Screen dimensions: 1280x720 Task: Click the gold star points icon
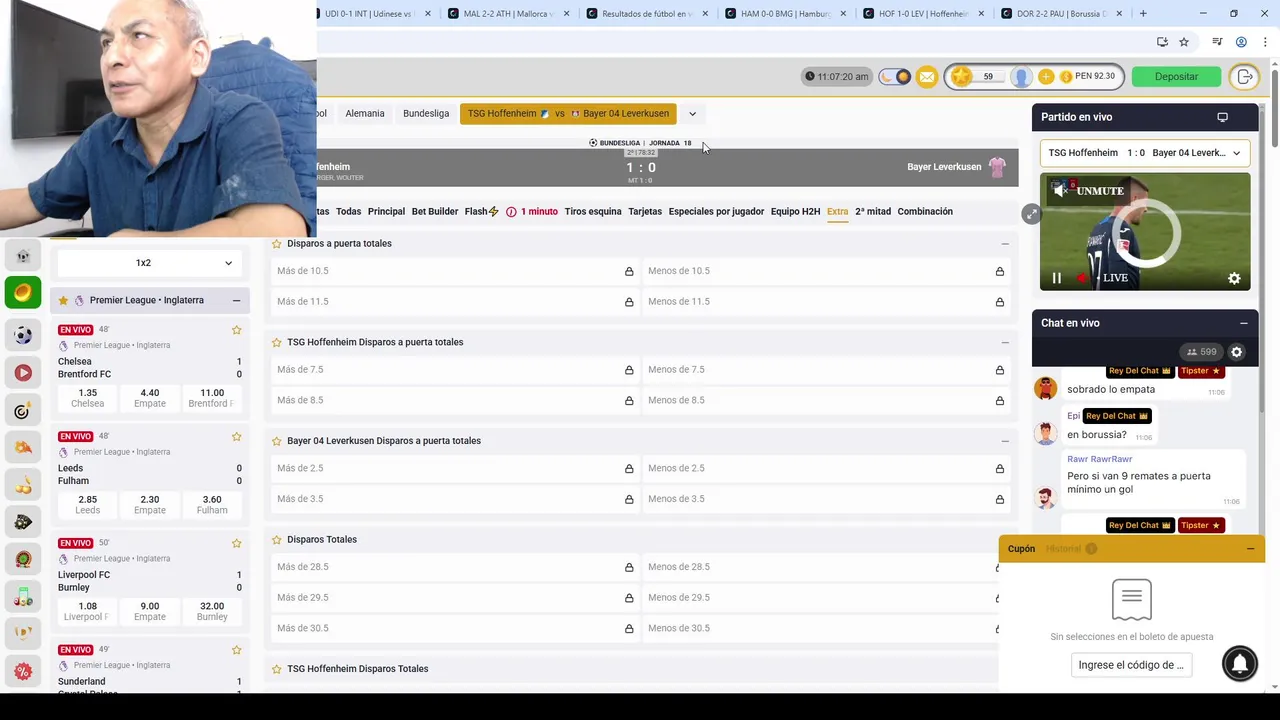pyautogui.click(x=961, y=77)
